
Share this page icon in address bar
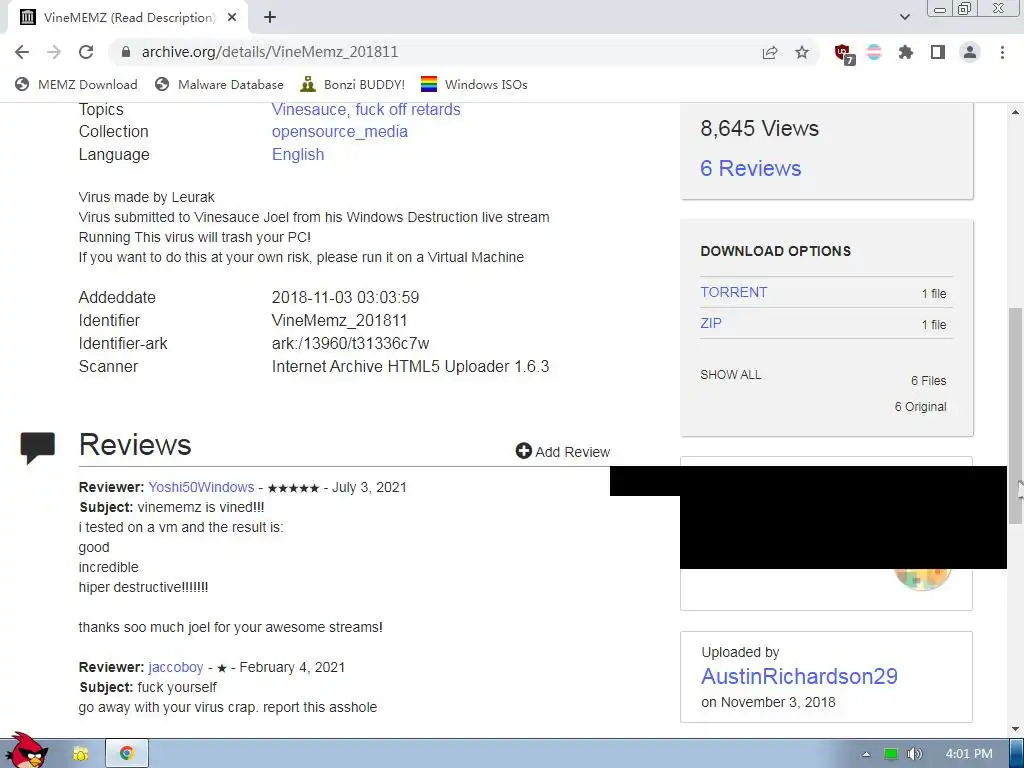pos(770,52)
